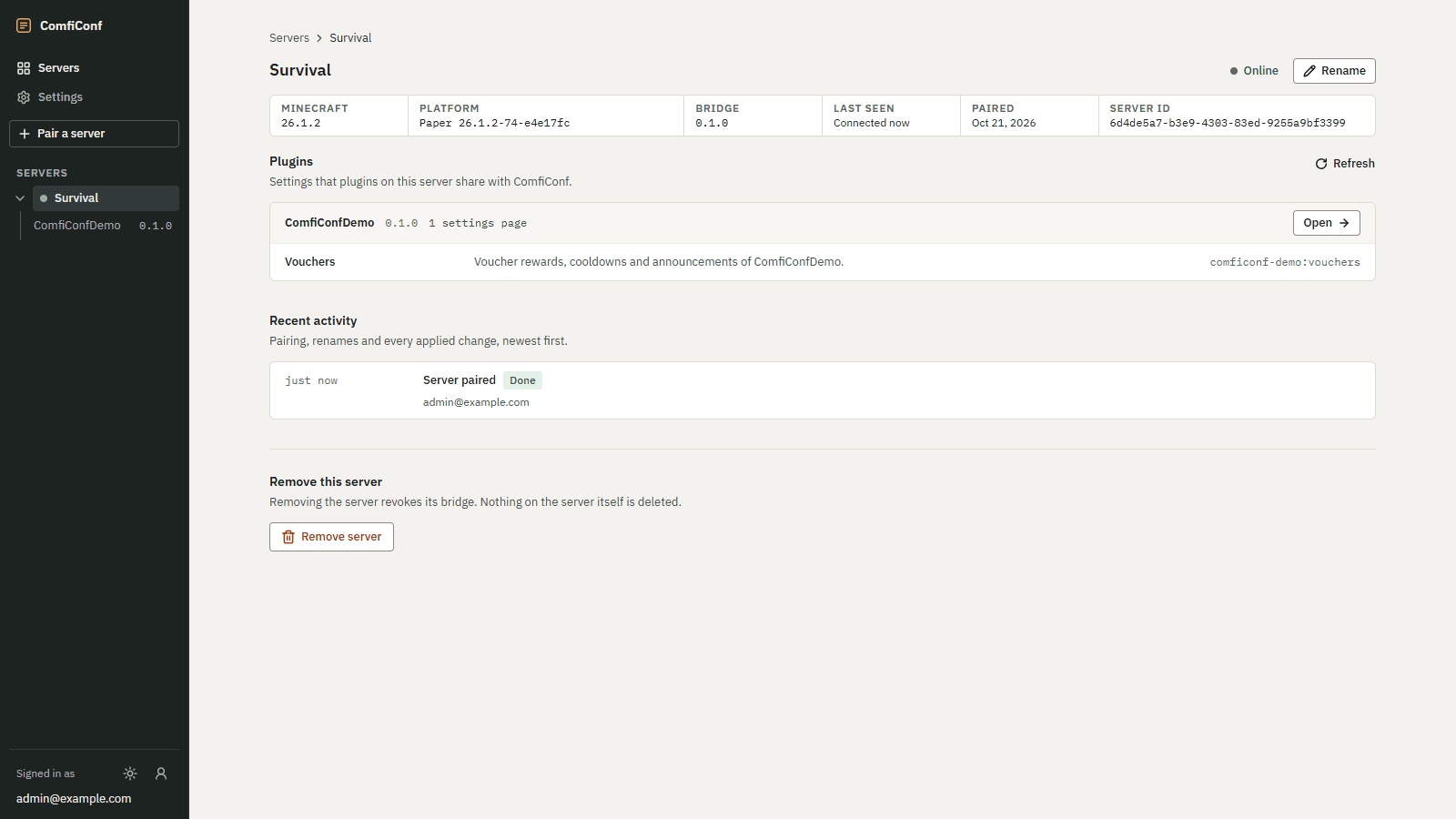Screen dimensions: 1456x819
Task: Open the ComfiConfDemo plugin settings
Action: (1327, 223)
